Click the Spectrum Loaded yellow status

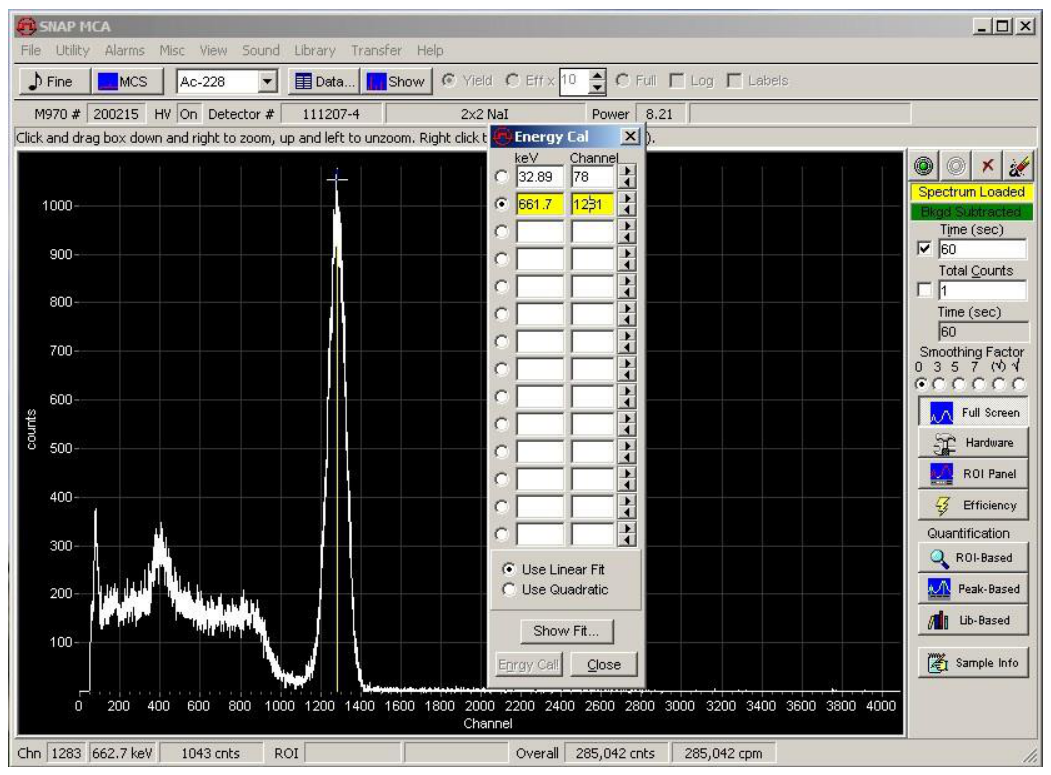pos(971,192)
